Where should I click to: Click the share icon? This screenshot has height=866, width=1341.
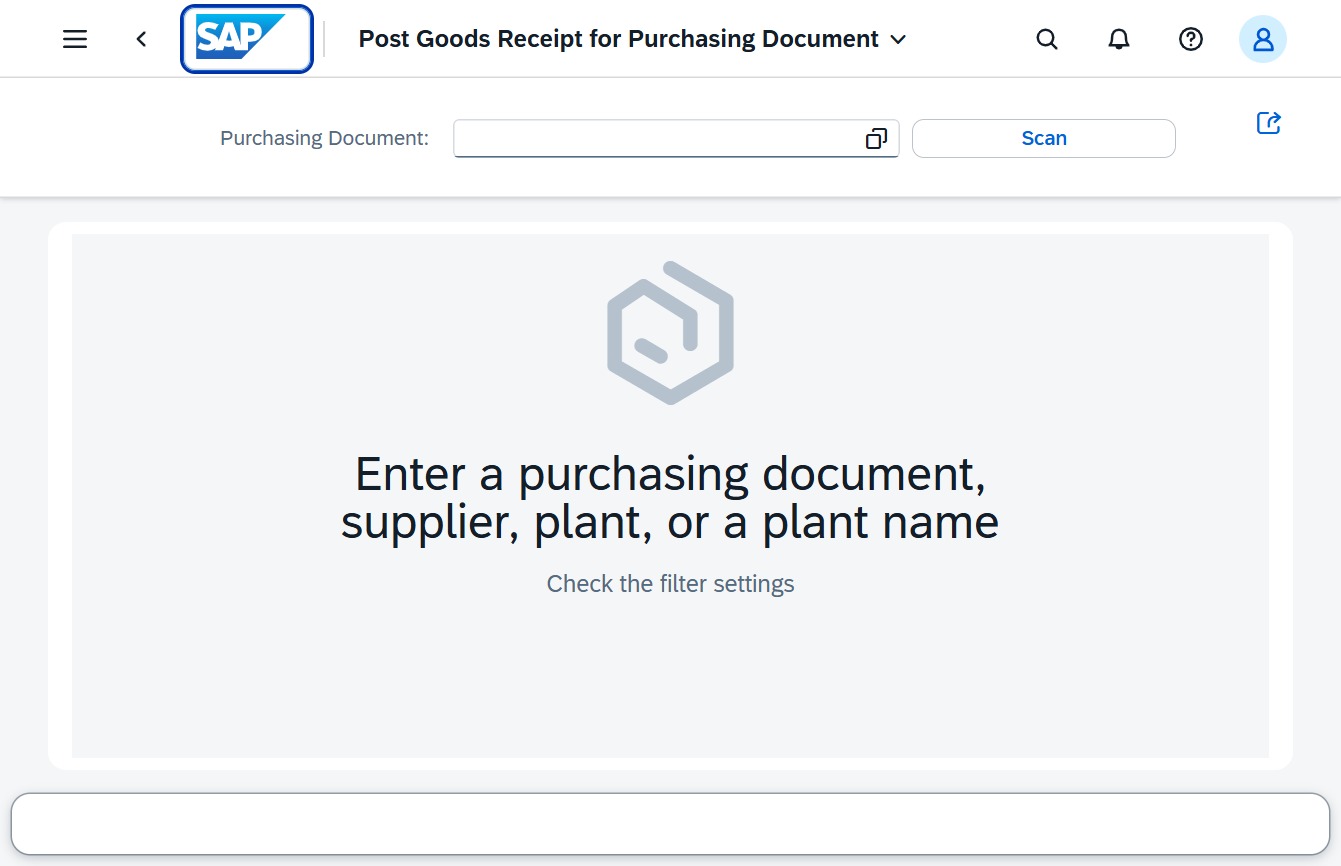click(x=1269, y=123)
